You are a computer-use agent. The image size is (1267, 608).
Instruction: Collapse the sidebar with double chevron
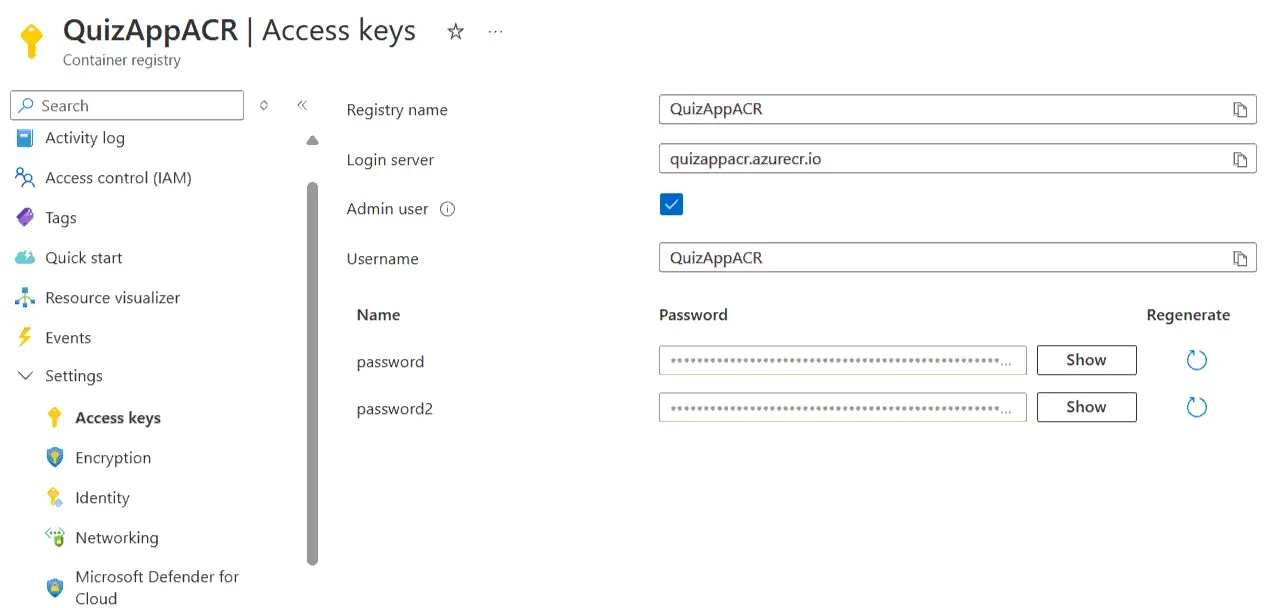(302, 105)
